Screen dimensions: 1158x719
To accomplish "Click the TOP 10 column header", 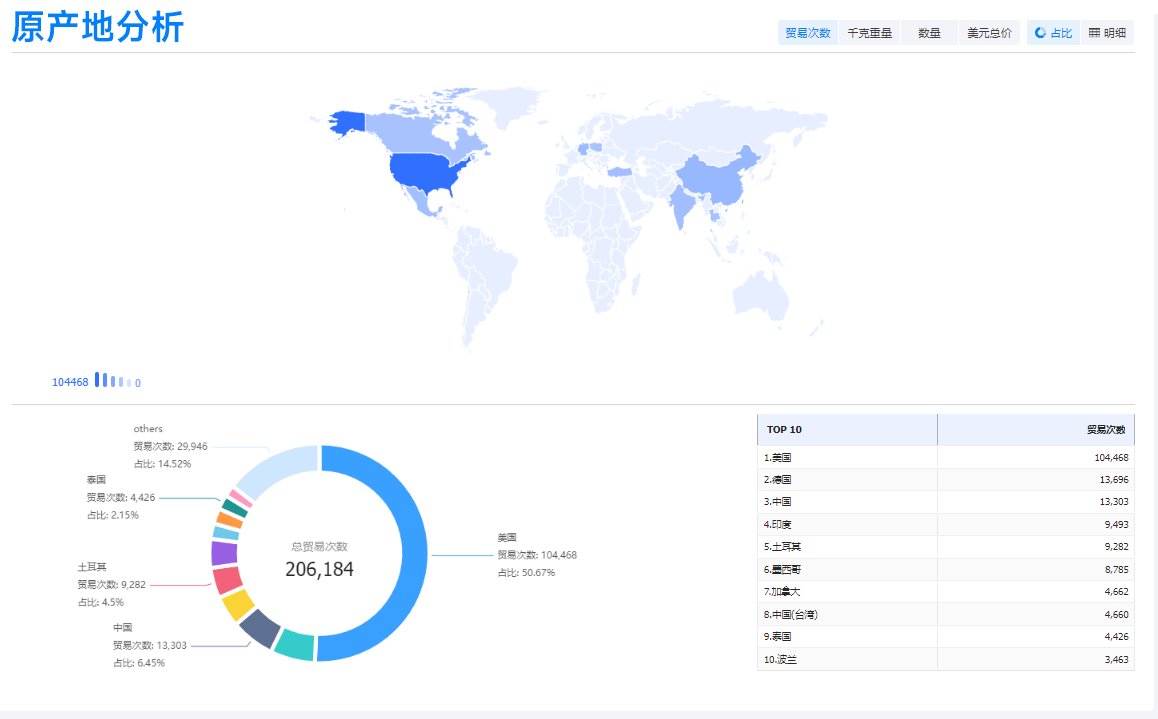I will tap(846, 430).
